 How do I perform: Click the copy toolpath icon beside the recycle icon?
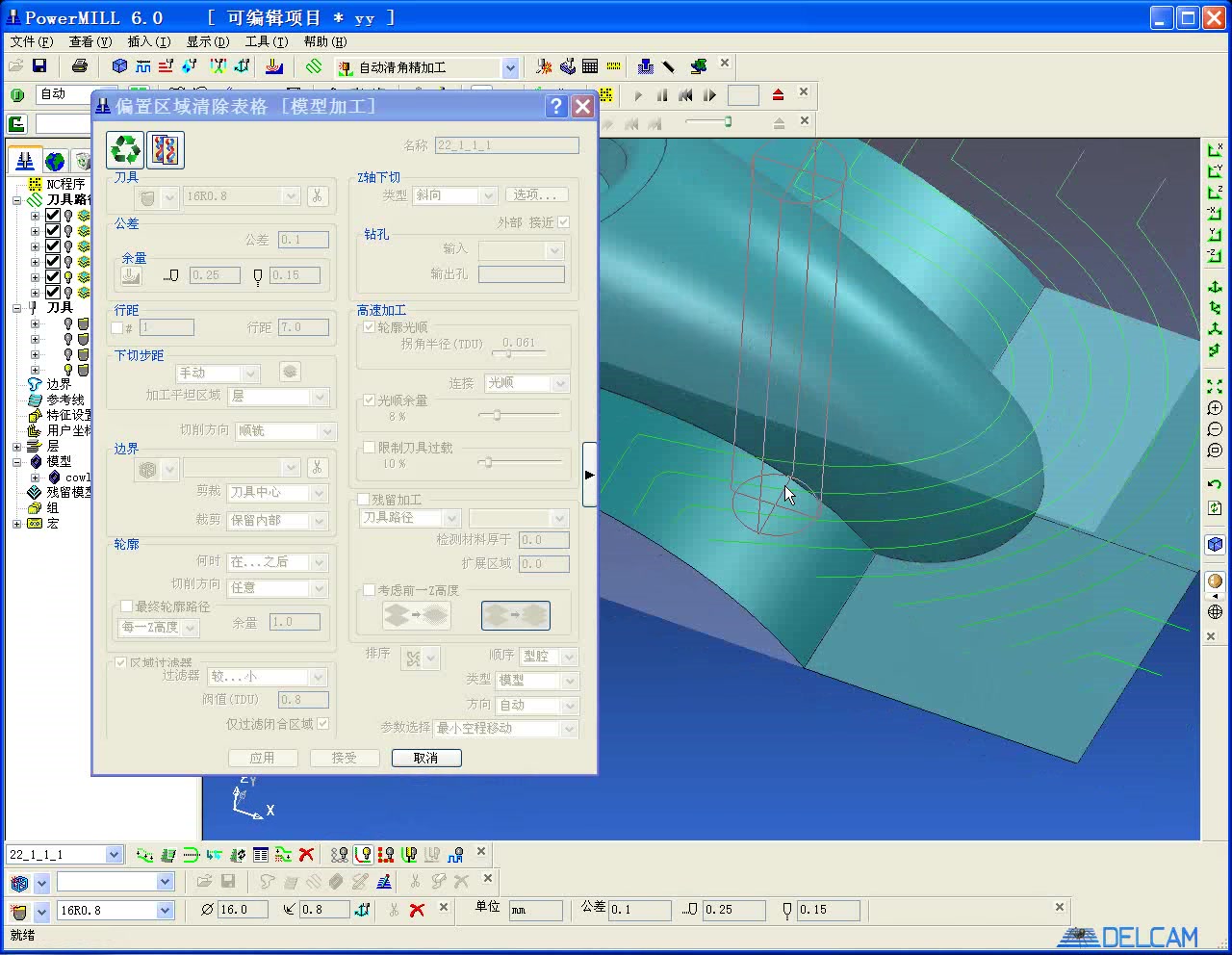[166, 150]
